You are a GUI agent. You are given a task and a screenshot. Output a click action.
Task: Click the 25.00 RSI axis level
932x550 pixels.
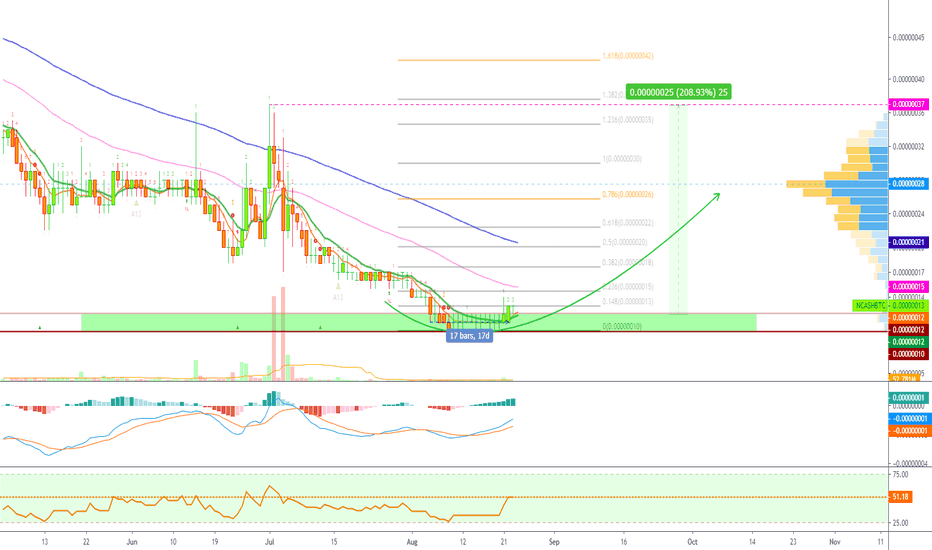[900, 523]
